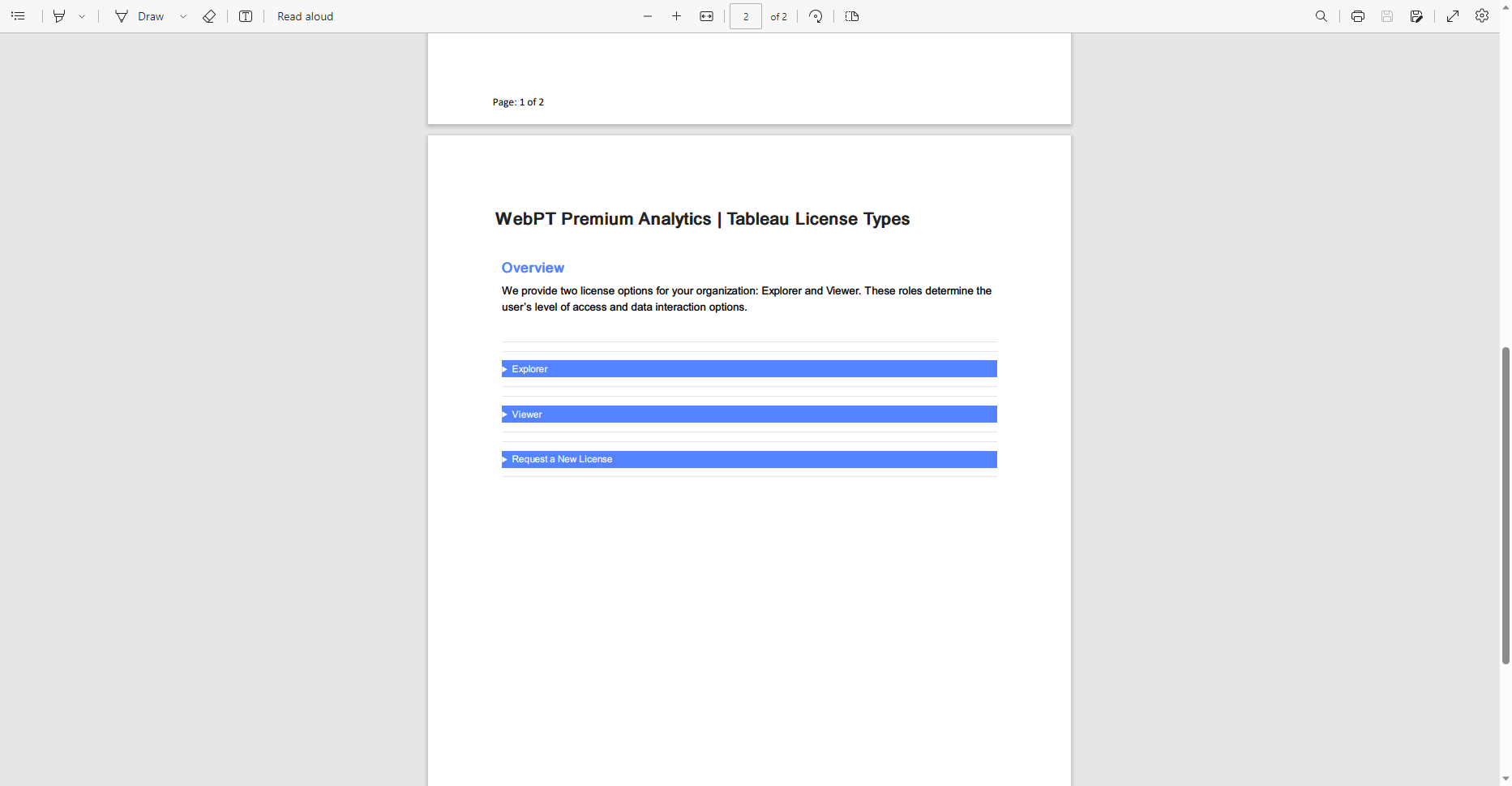The image size is (1512, 786).
Task: Enter full screen mode
Action: [x=1453, y=16]
